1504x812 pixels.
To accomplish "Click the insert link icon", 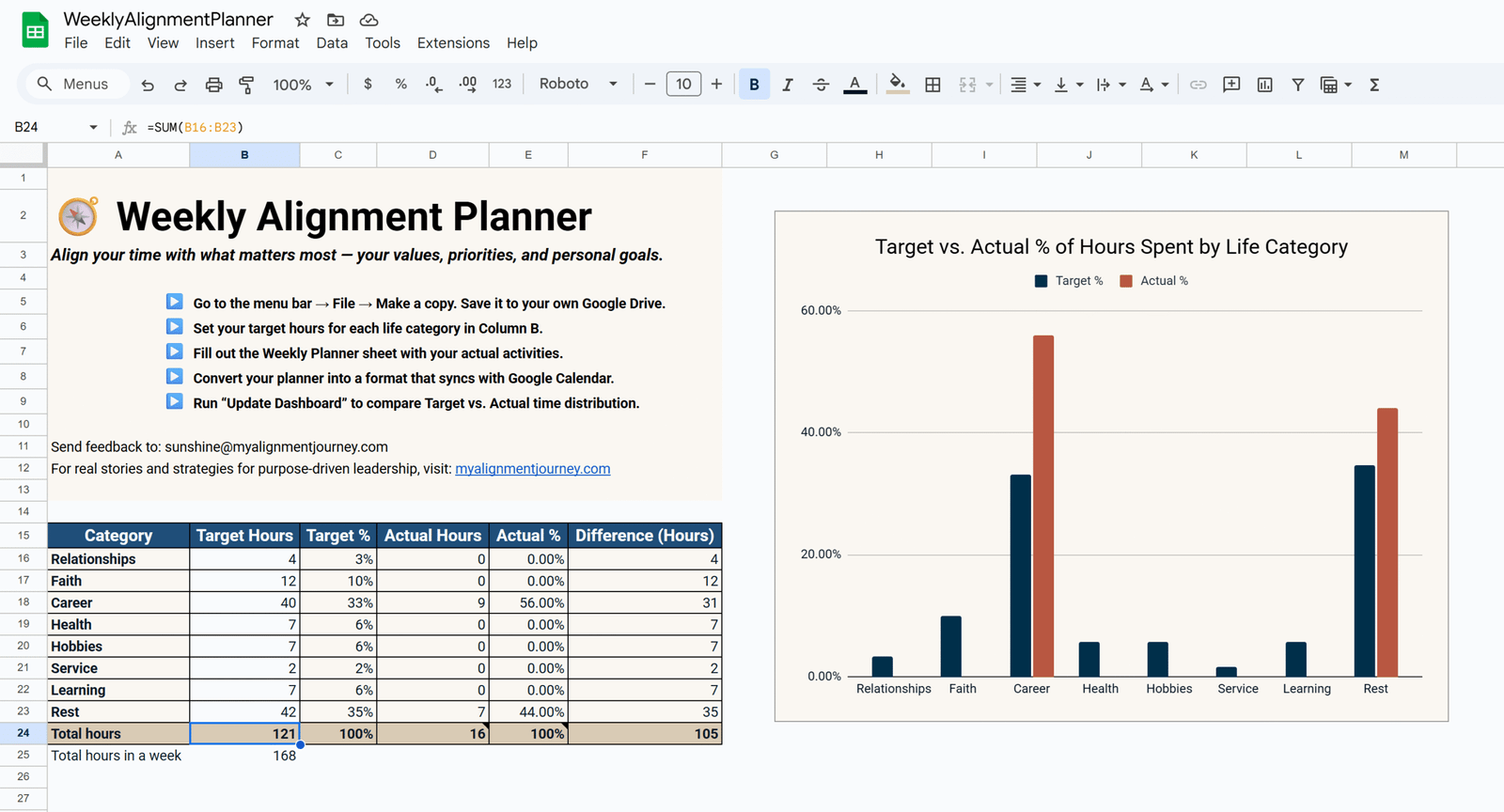I will (1198, 85).
